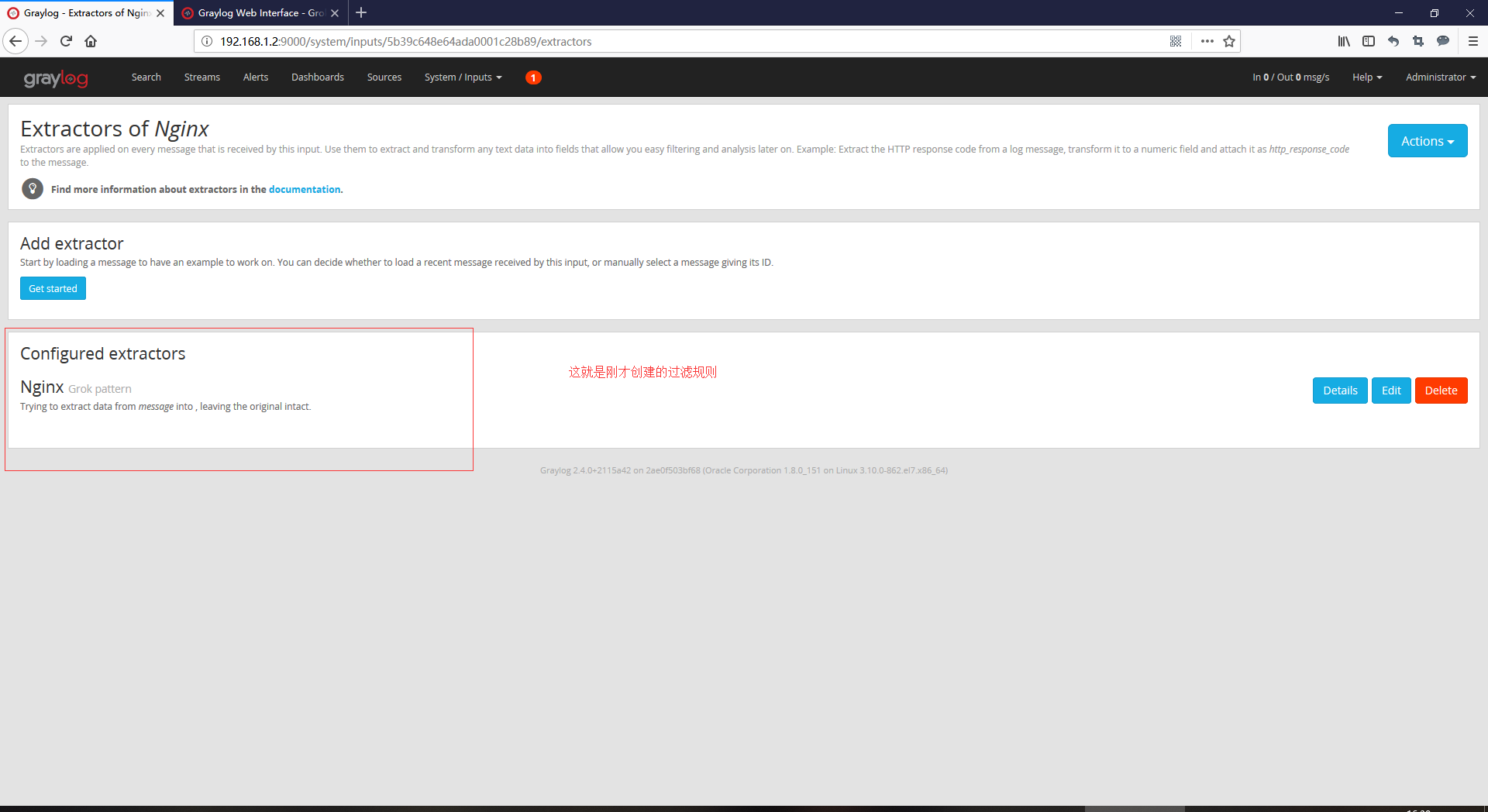Screen dimensions: 1488x812
Task: Close the Graylog Web Interface tab
Action: 335,13
